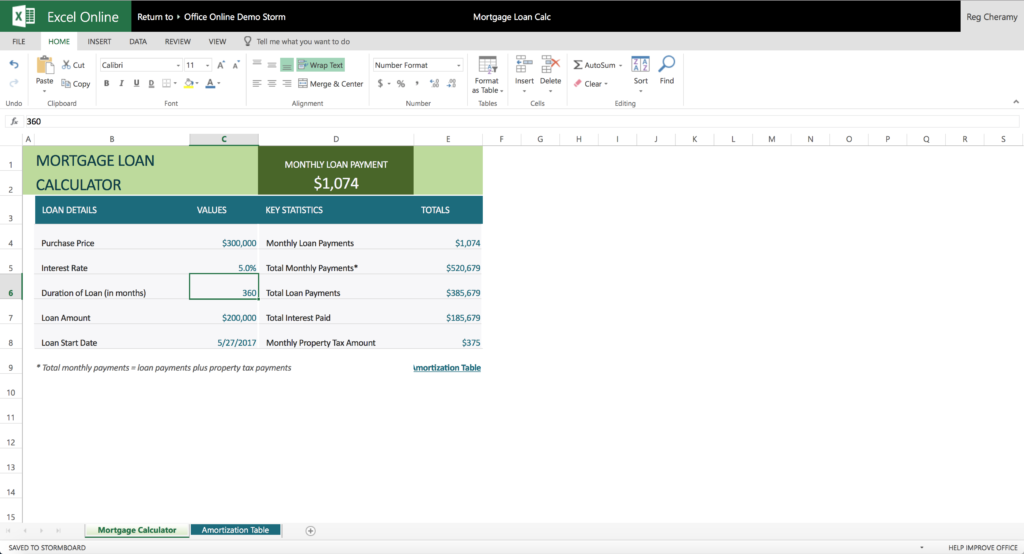The height and width of the screenshot is (554, 1024).
Task: Open the Format as Table tool
Action: pyautogui.click(x=487, y=75)
